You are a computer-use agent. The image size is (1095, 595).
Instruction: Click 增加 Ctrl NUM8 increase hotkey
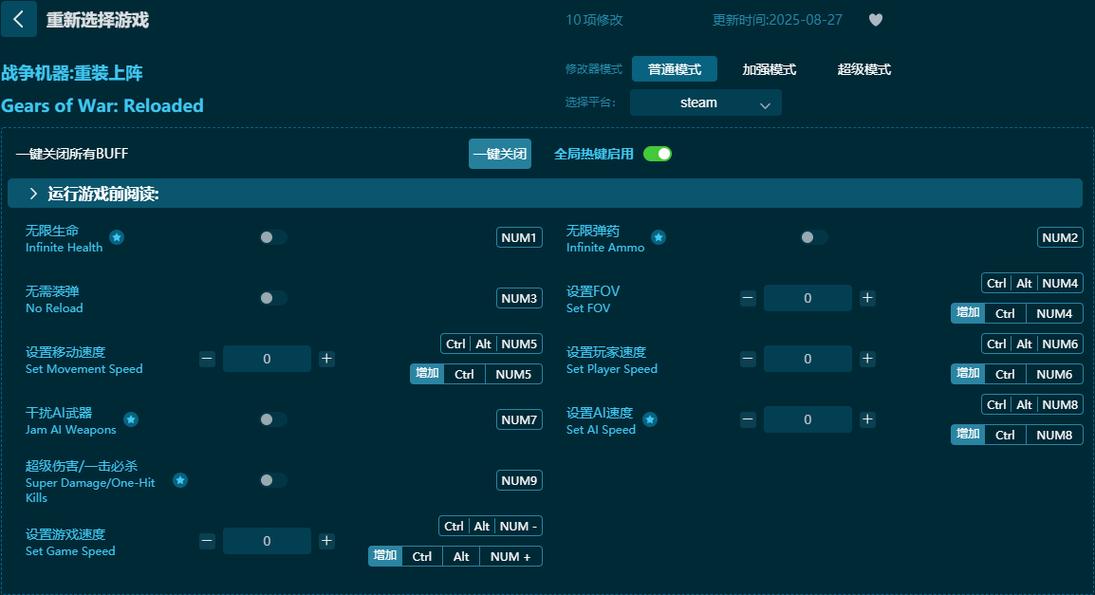pyautogui.click(x=1017, y=435)
